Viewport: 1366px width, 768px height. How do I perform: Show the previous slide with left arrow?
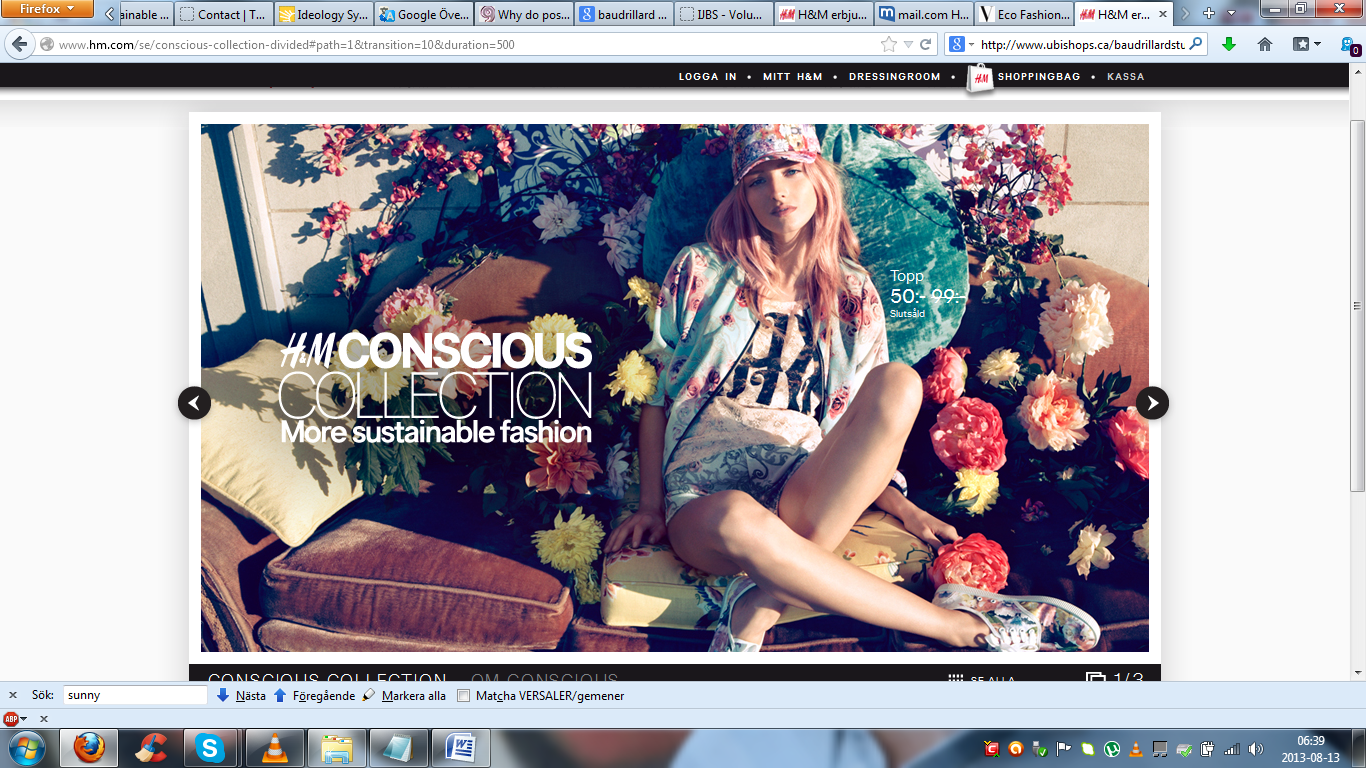click(x=194, y=403)
